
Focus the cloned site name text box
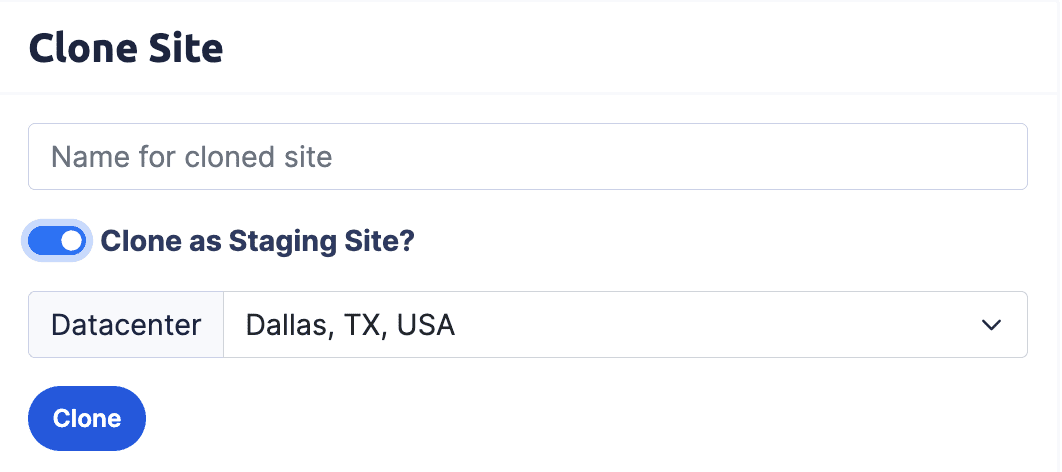(527, 157)
